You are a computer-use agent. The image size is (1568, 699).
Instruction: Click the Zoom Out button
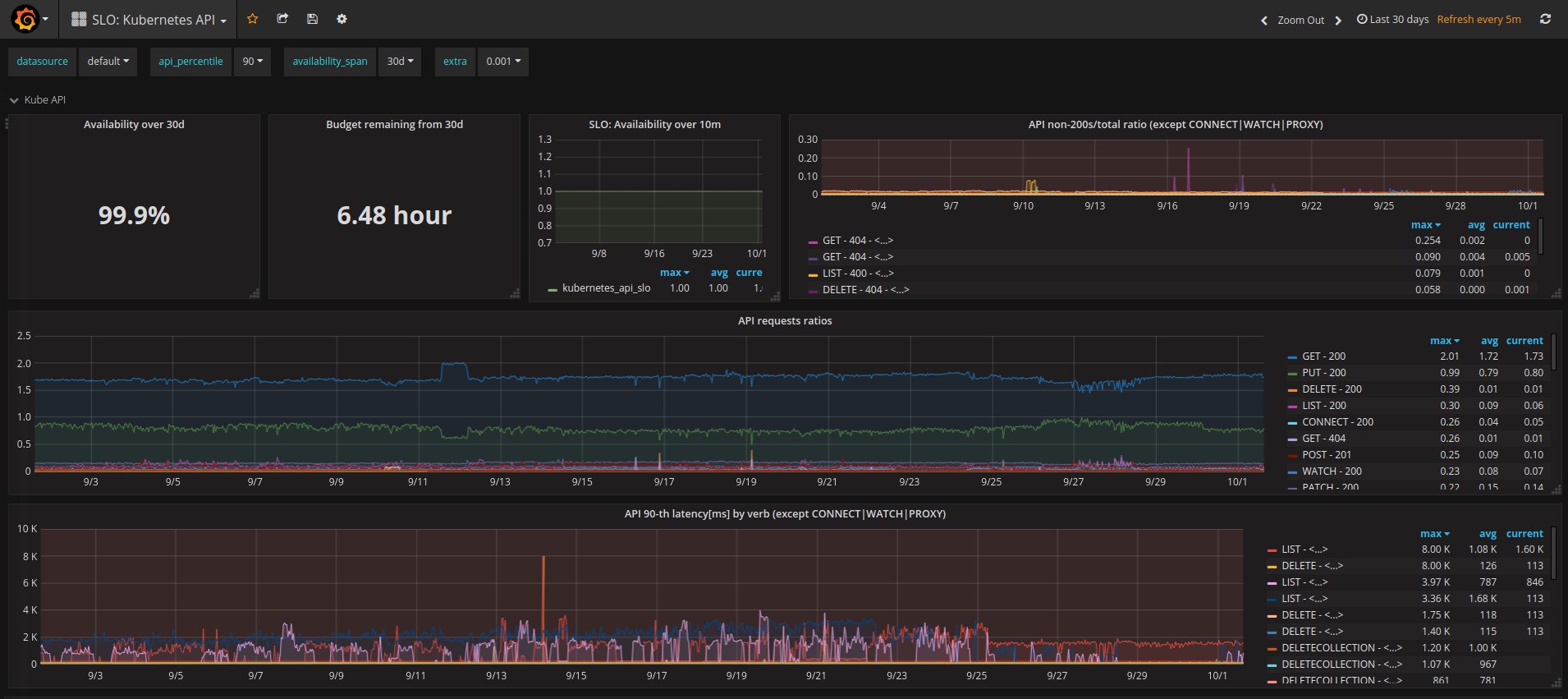(x=1300, y=21)
